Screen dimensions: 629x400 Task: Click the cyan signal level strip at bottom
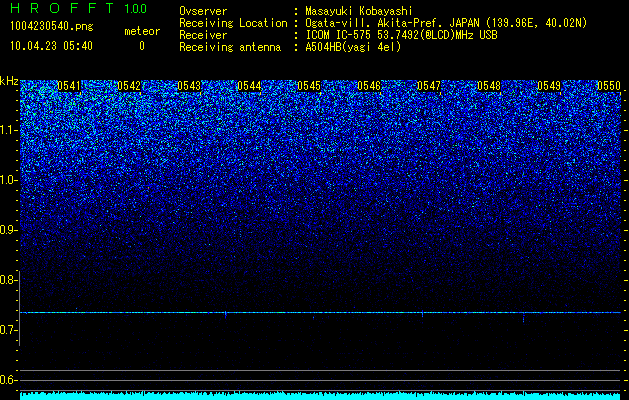coord(320,396)
